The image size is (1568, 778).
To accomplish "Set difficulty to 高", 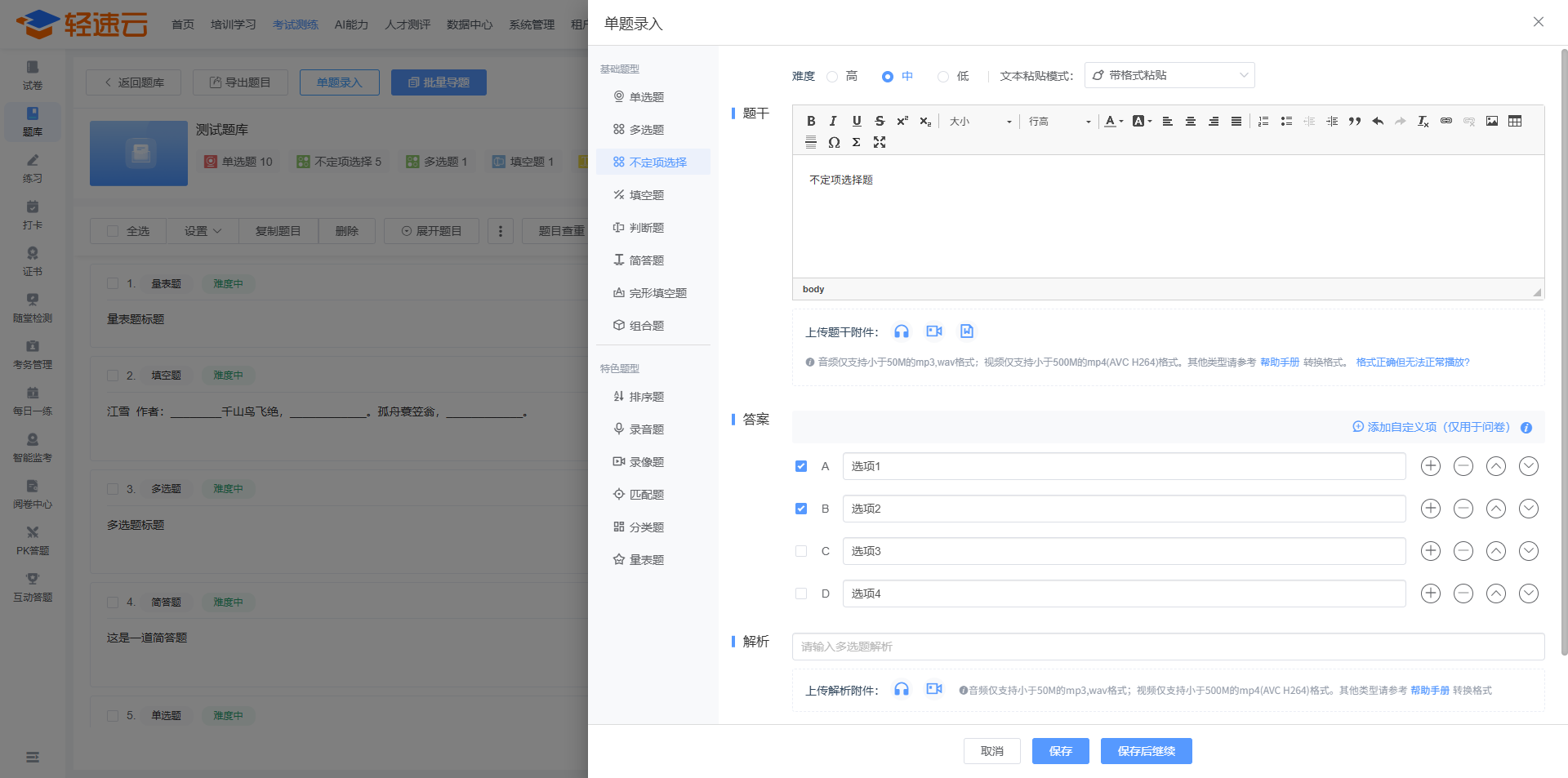I will point(832,77).
